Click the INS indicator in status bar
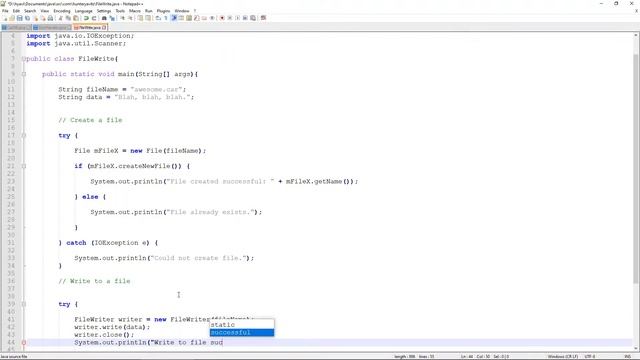640x360 pixels. 628,357
